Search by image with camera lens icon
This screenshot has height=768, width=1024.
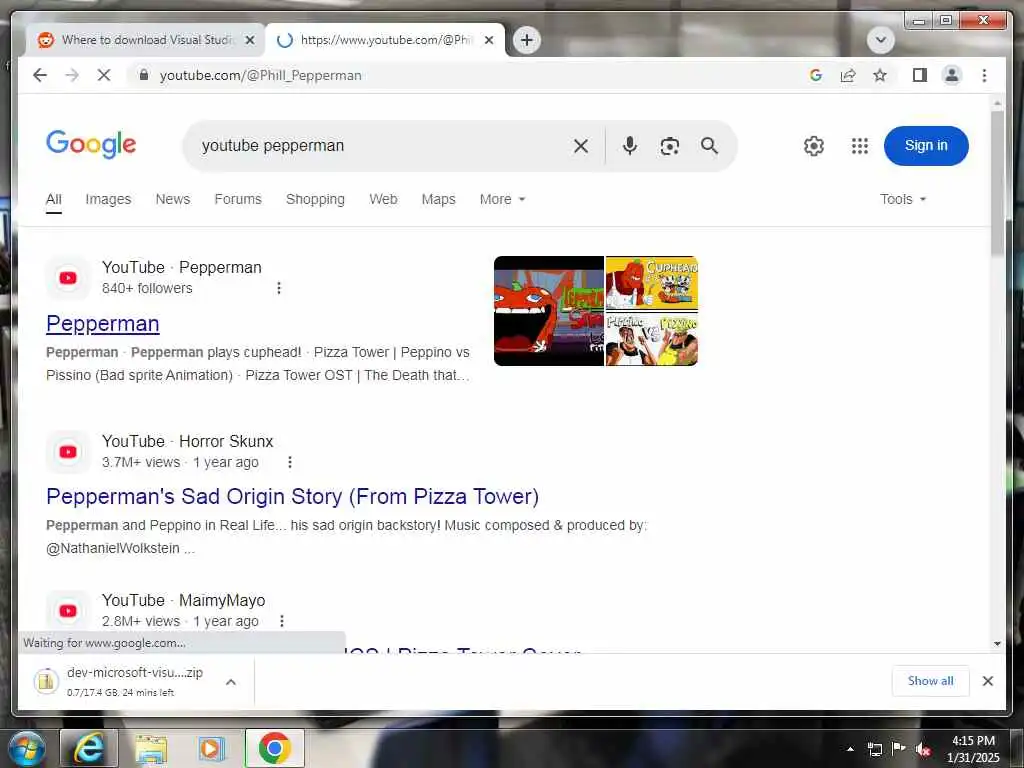tap(669, 146)
